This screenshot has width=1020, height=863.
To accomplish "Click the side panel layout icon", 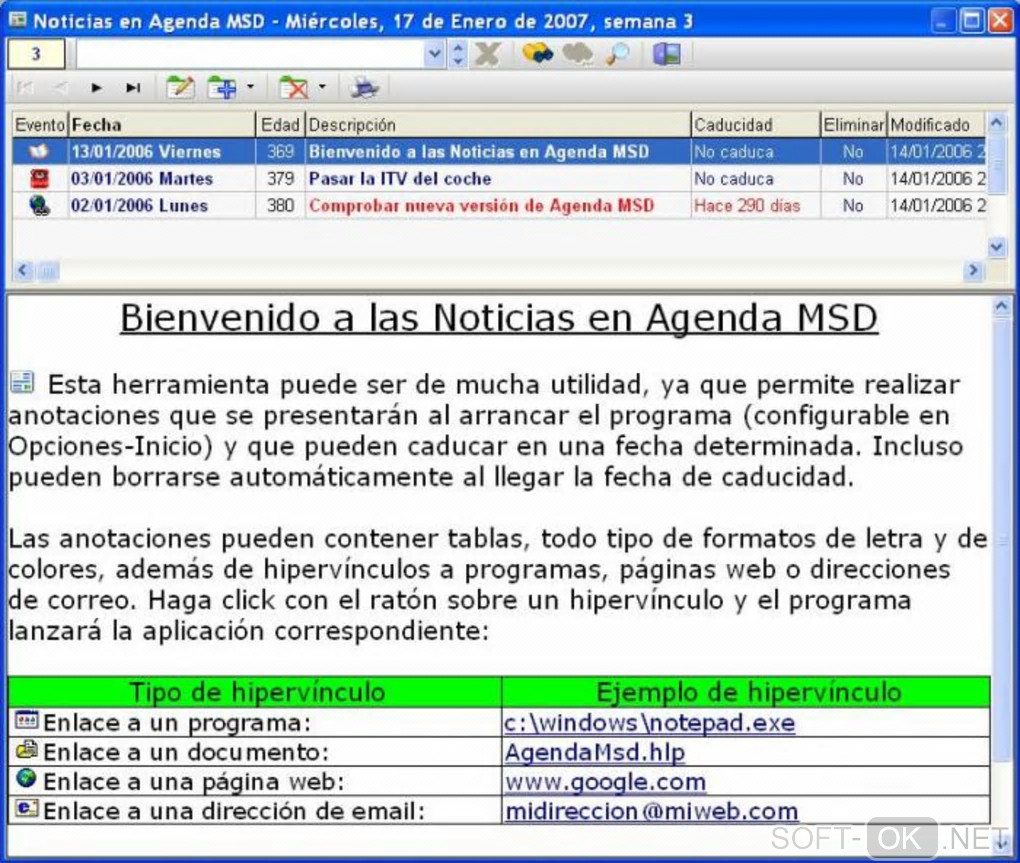I will point(667,54).
